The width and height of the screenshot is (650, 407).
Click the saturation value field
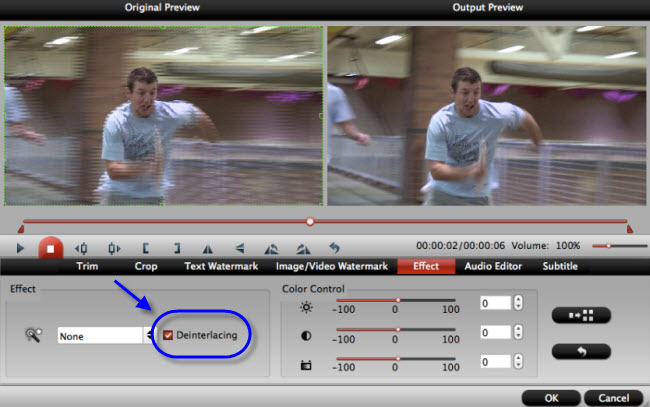point(495,362)
